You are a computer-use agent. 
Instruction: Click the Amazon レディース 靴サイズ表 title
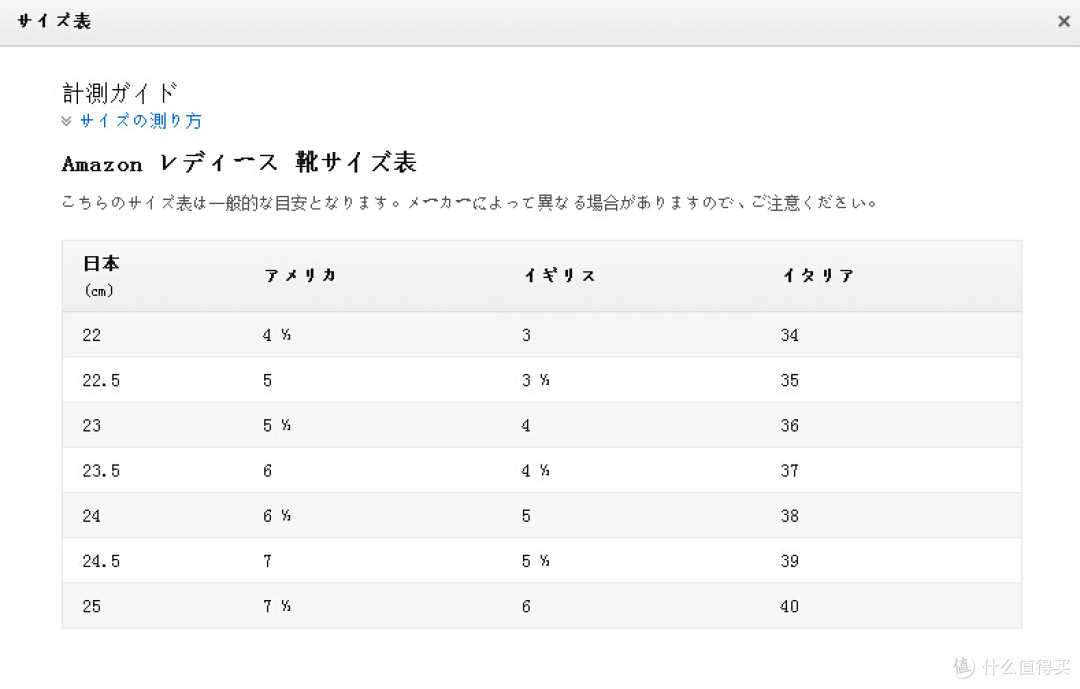pyautogui.click(x=239, y=163)
